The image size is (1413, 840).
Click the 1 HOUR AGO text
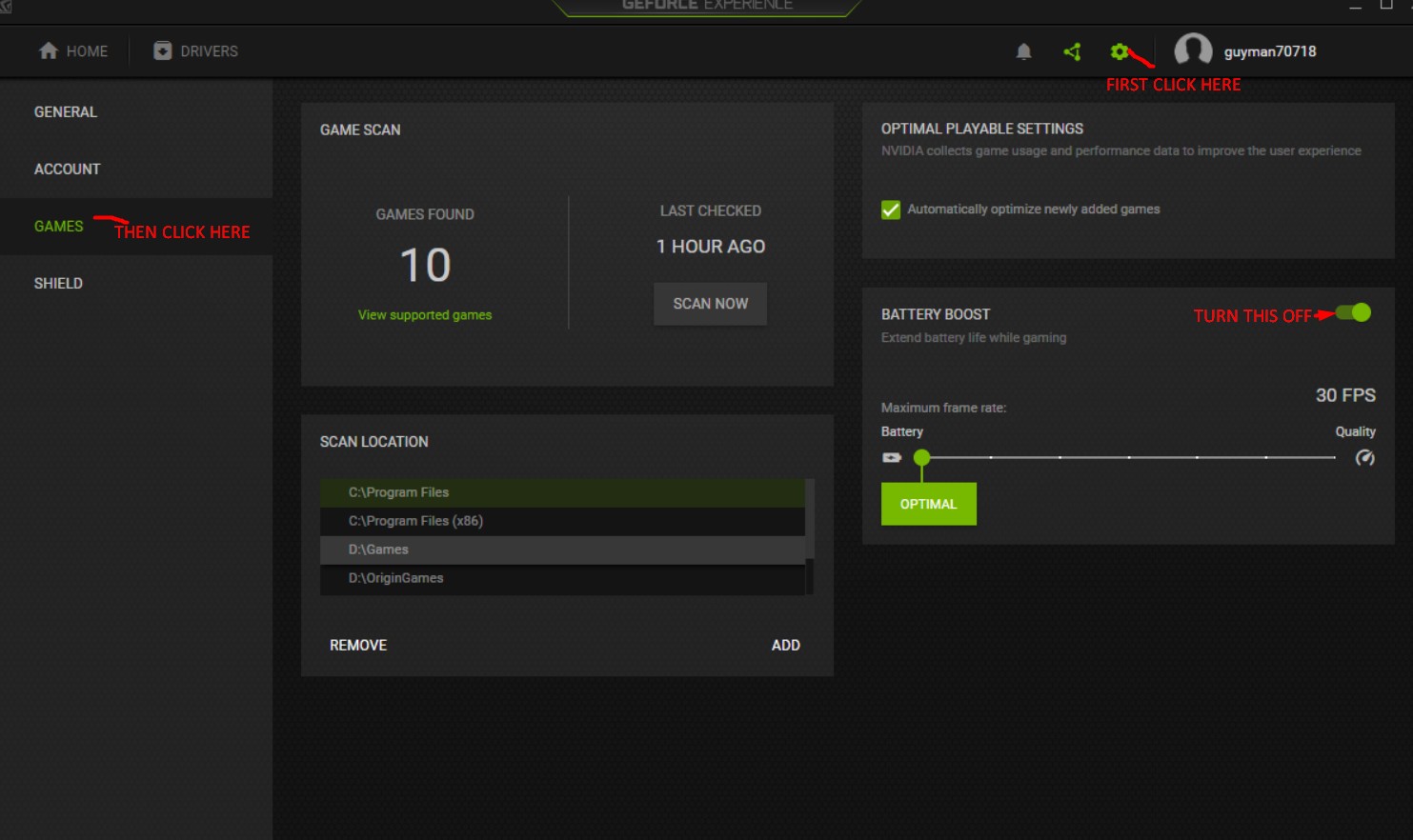pos(711,247)
